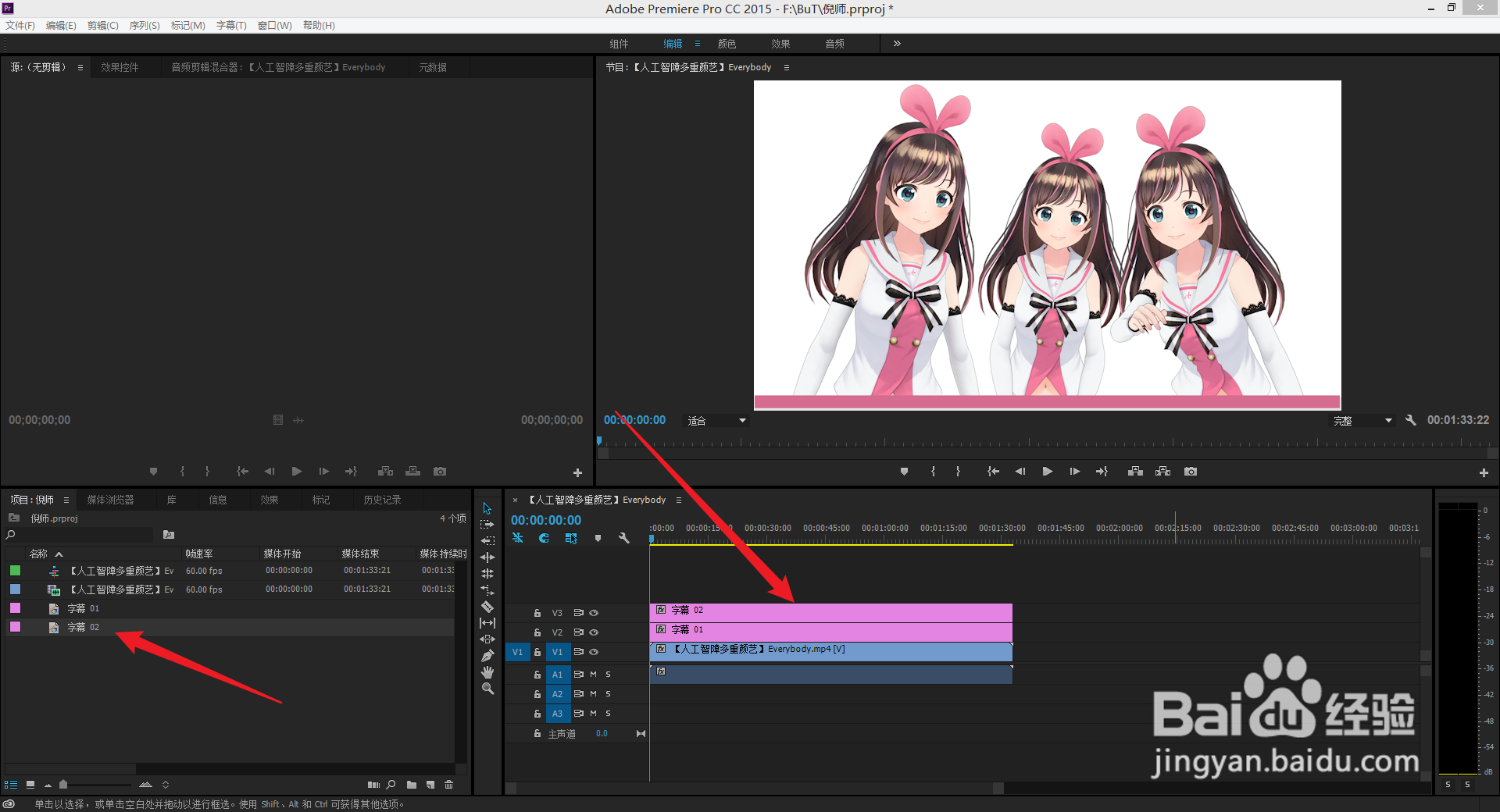Mute audio track A3
The image size is (1500, 812).
pos(594,714)
